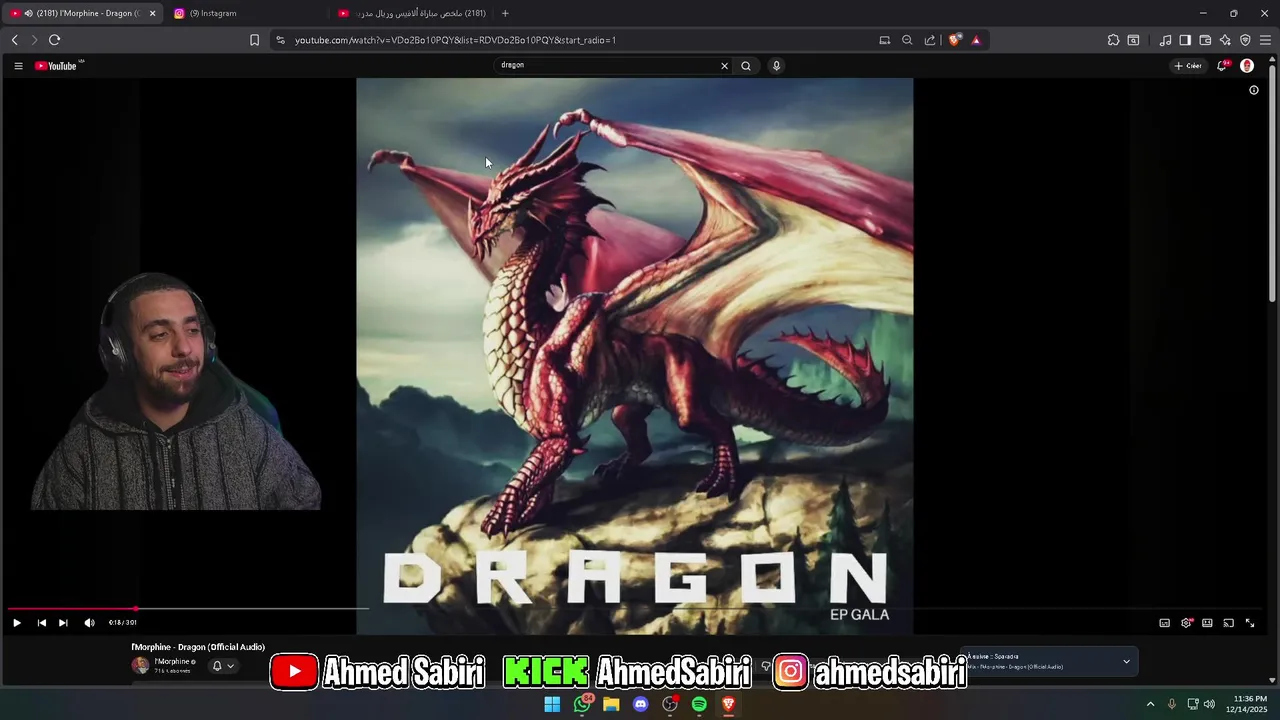Toggle theater mode in the player
The width and height of the screenshot is (1280, 720).
pyautogui.click(x=1207, y=623)
